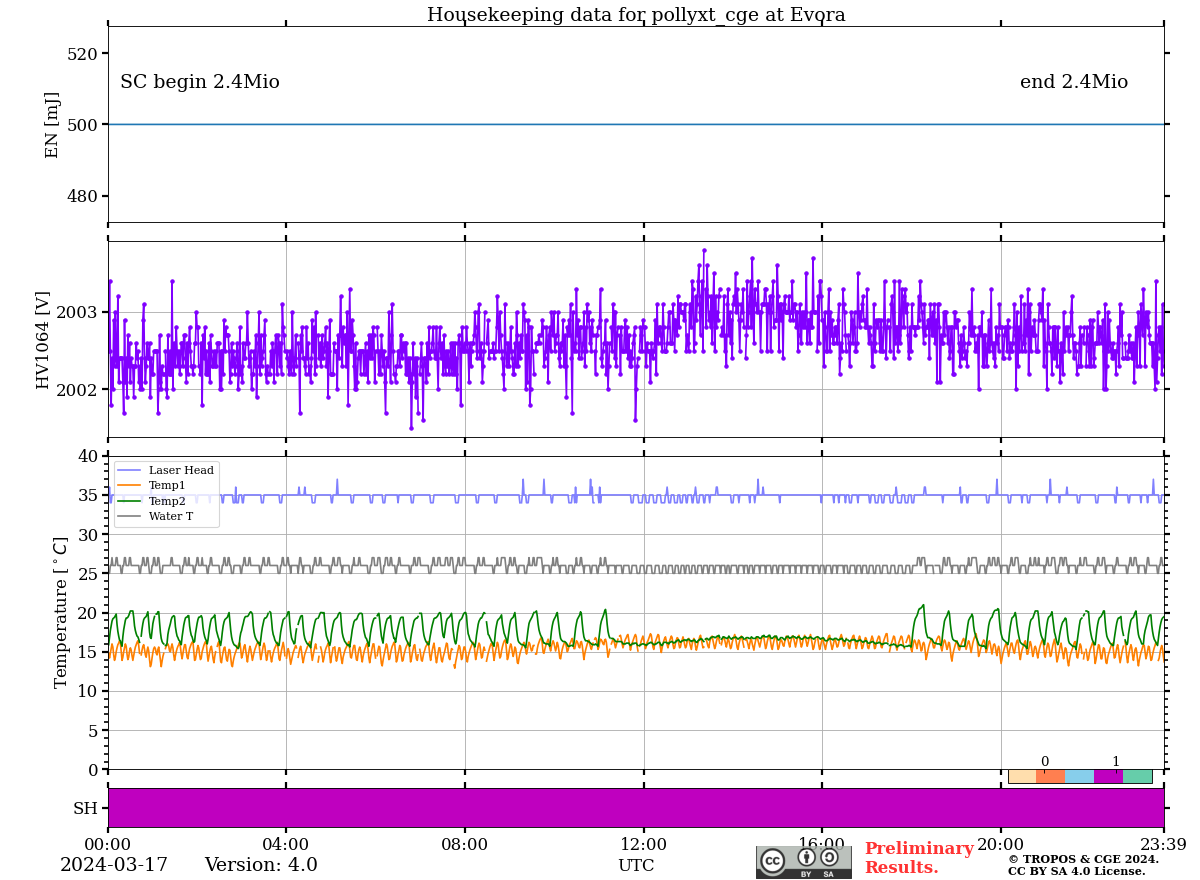This screenshot has height=880, width=1200.
Task: Pick the peach colorbar swatch
Action: pyautogui.click(x=1022, y=776)
